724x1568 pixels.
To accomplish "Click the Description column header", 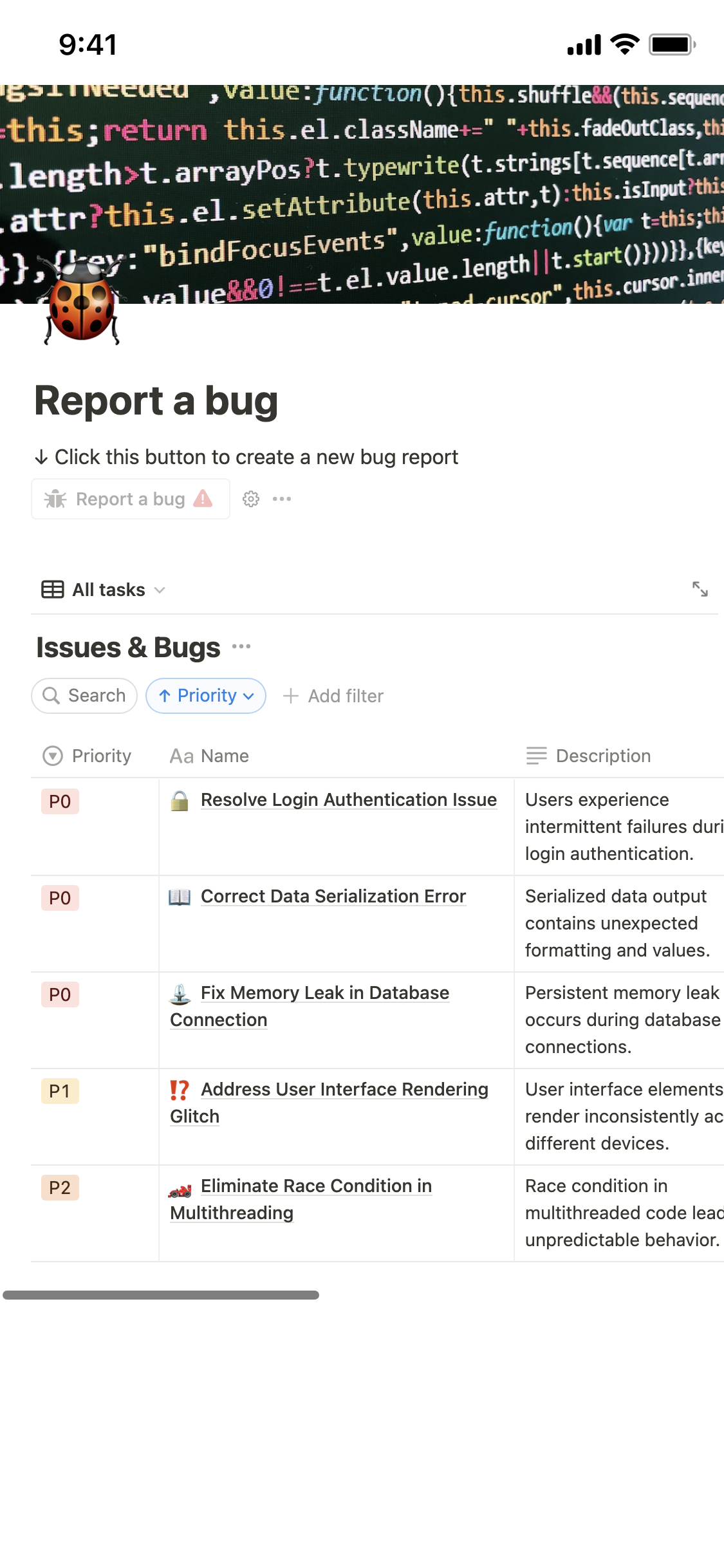I will tap(589, 756).
